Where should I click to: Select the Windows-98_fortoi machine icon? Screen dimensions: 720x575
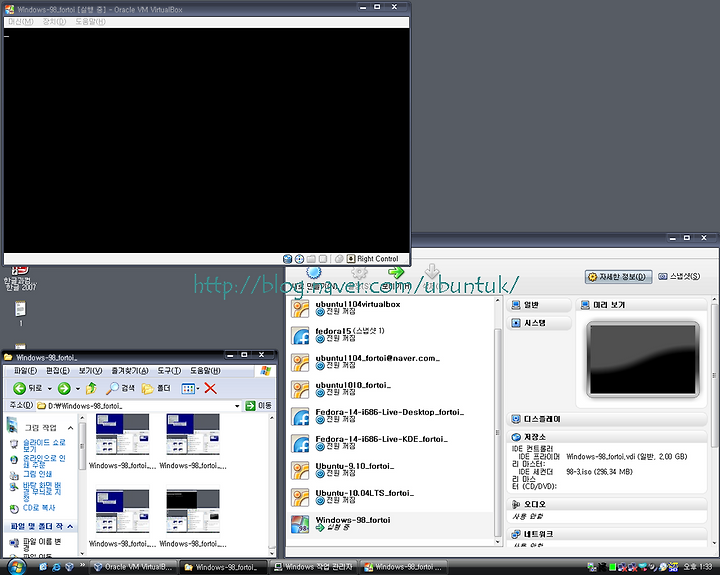click(x=300, y=524)
